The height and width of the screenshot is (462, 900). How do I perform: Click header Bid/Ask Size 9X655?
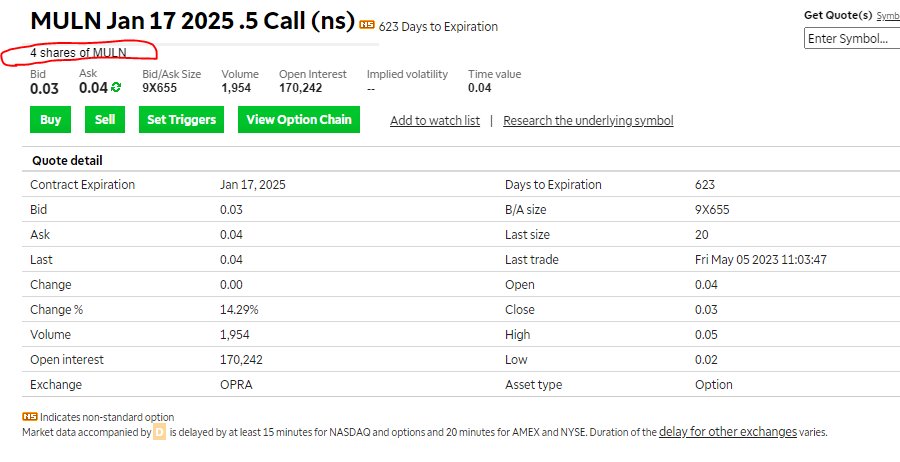click(x=160, y=88)
